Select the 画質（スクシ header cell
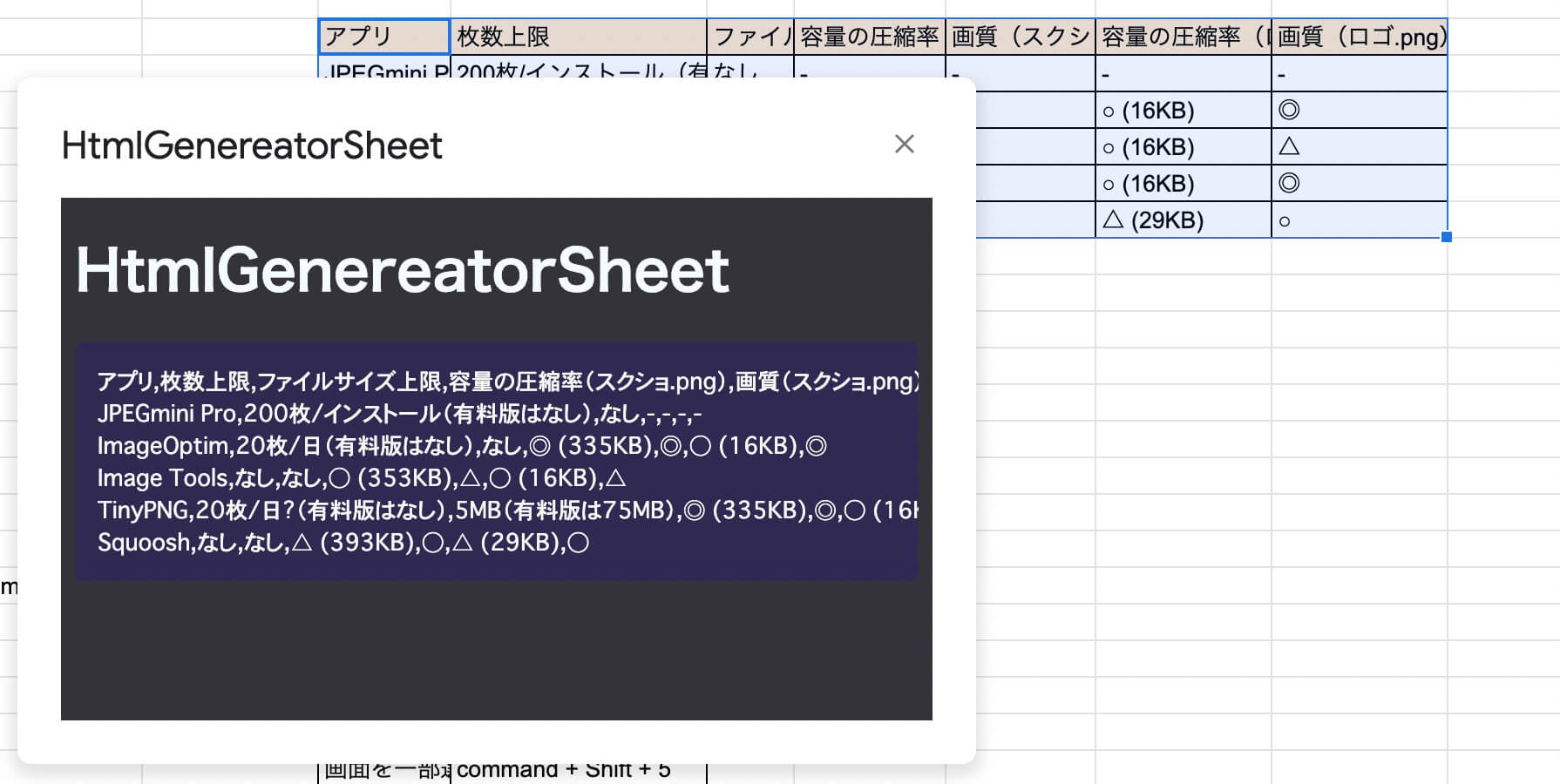 [x=1020, y=37]
